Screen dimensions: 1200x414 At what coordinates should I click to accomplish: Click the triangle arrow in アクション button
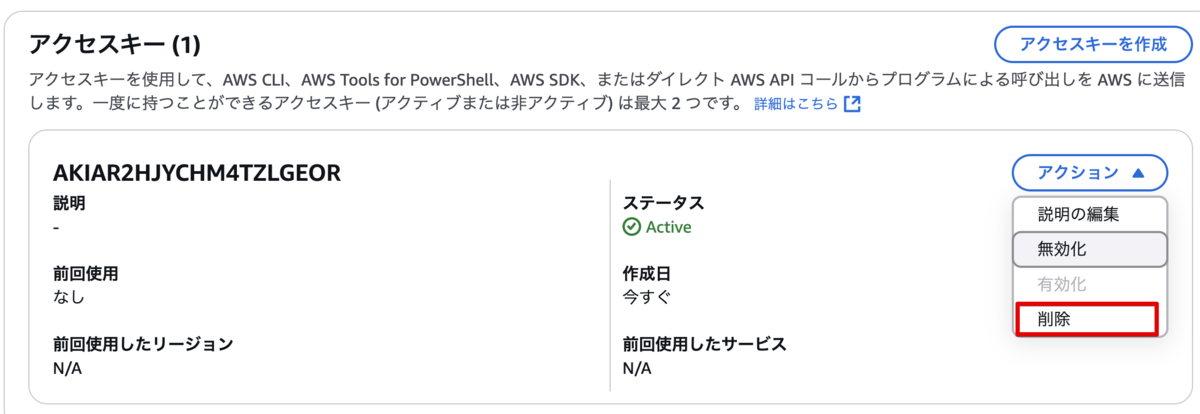coord(1138,172)
